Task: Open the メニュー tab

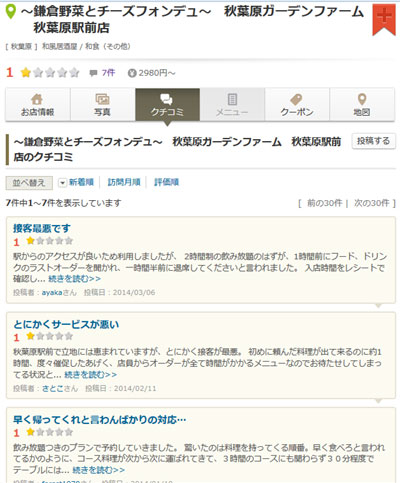Action: point(232,105)
